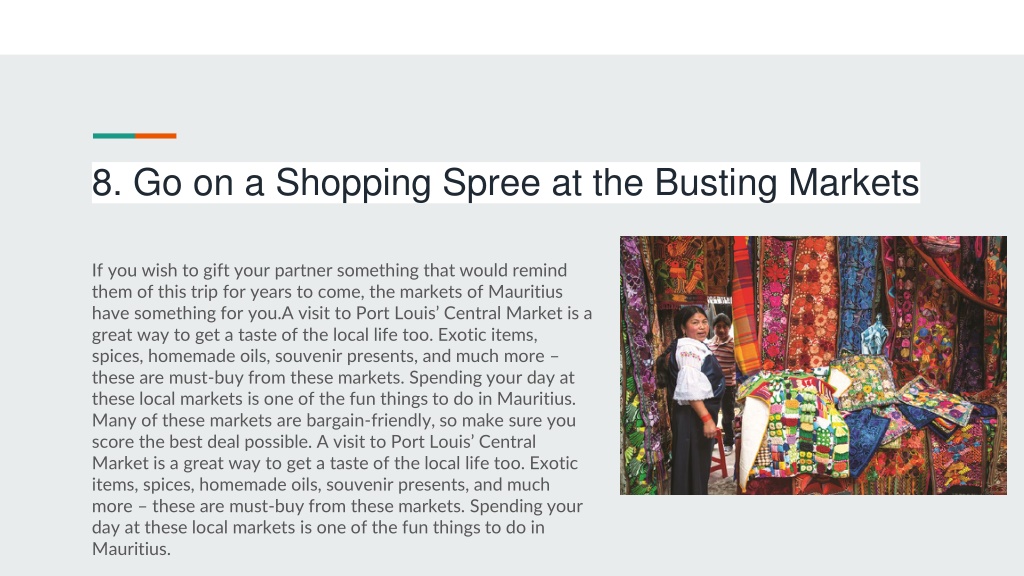Click the number "8." in the title
Viewport: 1024px width, 576px height.
(106, 183)
